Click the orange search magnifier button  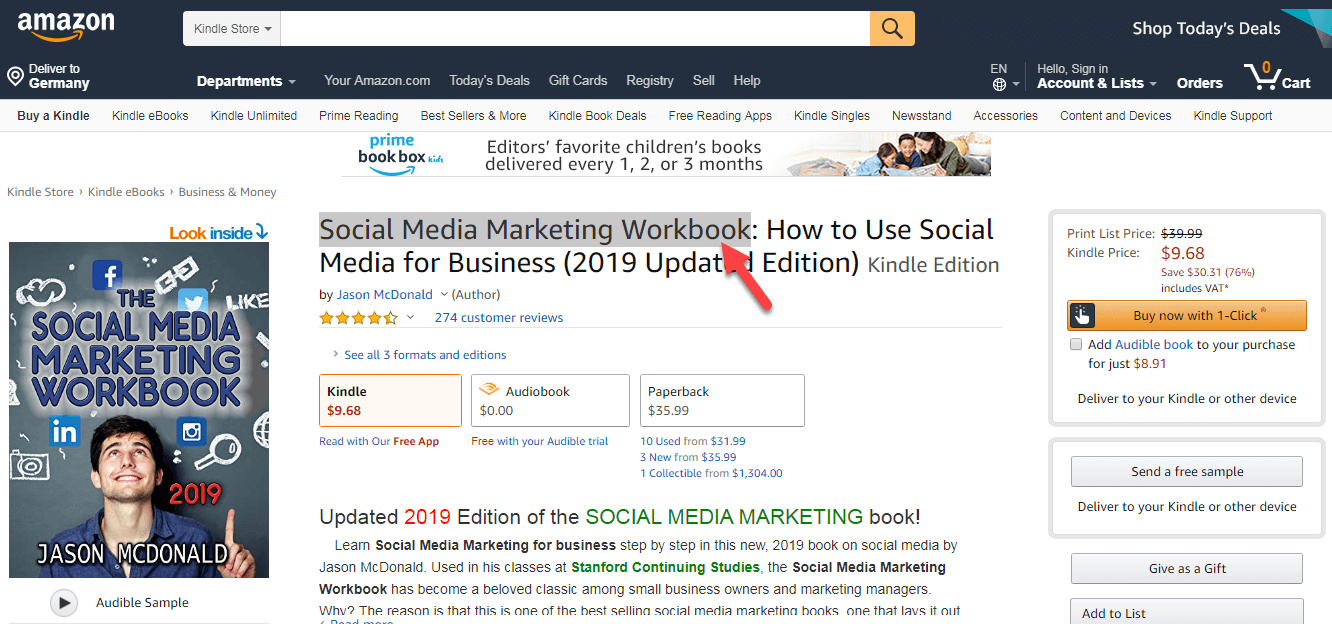892,29
